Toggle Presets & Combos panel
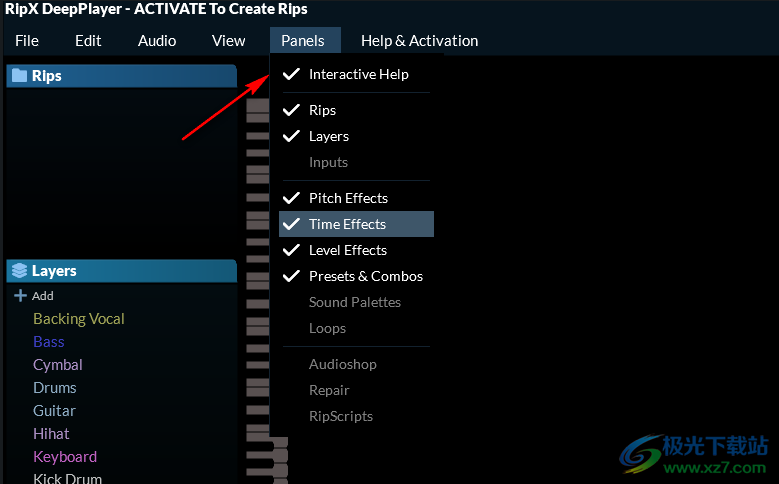Screen dimensions: 779x484 coord(365,276)
